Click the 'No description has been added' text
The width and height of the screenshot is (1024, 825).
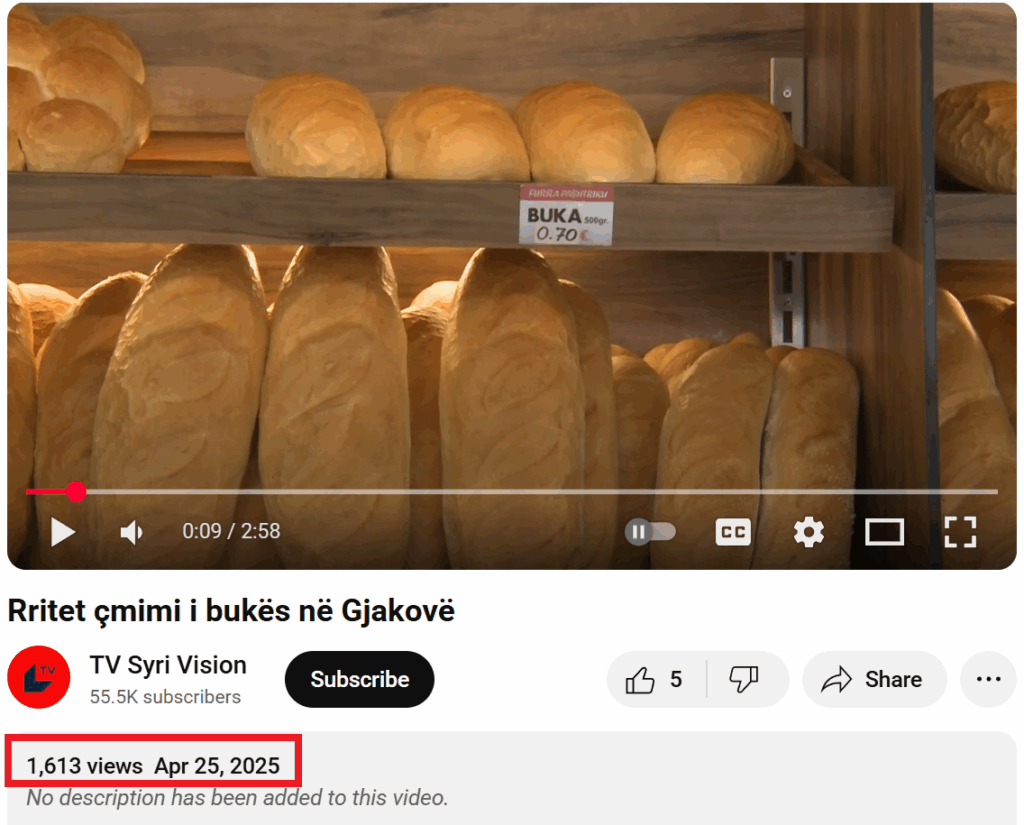(237, 798)
